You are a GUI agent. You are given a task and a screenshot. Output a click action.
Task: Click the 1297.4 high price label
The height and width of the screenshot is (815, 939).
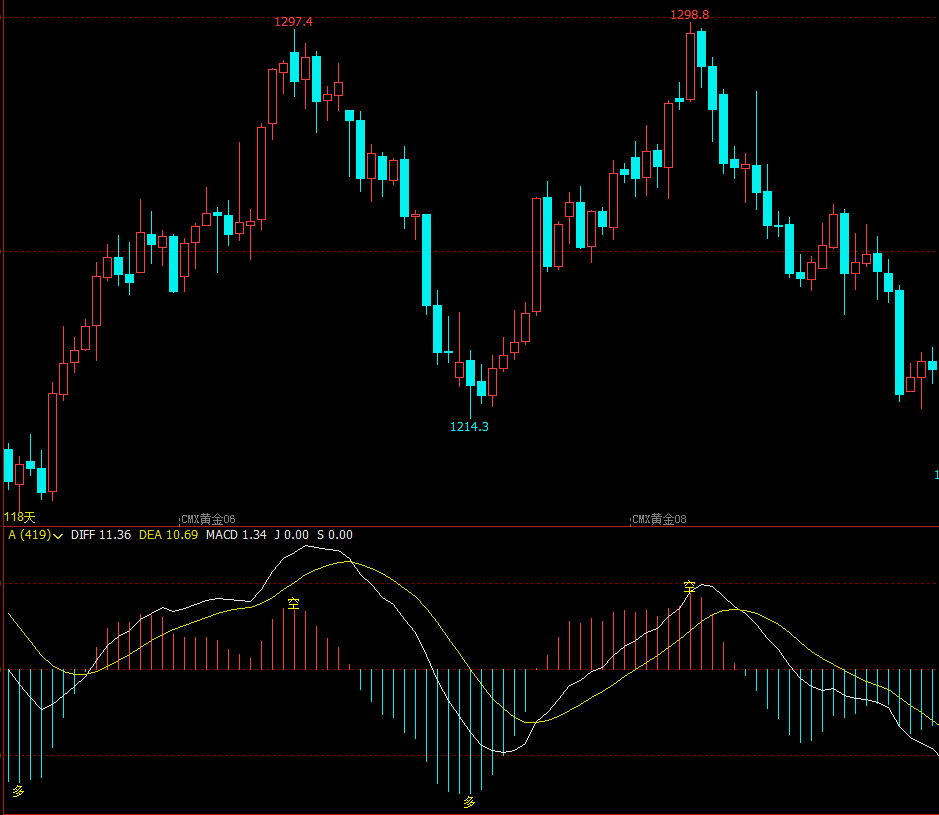point(293,22)
